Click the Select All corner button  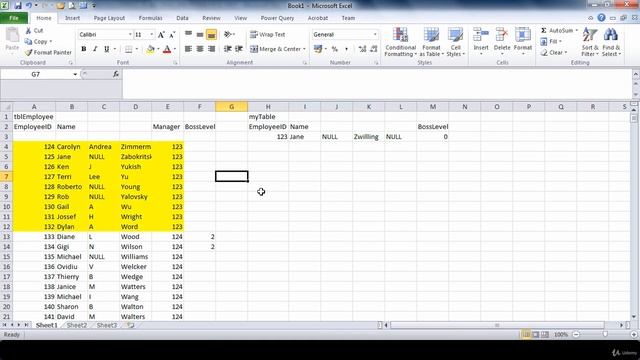[x=6, y=107]
